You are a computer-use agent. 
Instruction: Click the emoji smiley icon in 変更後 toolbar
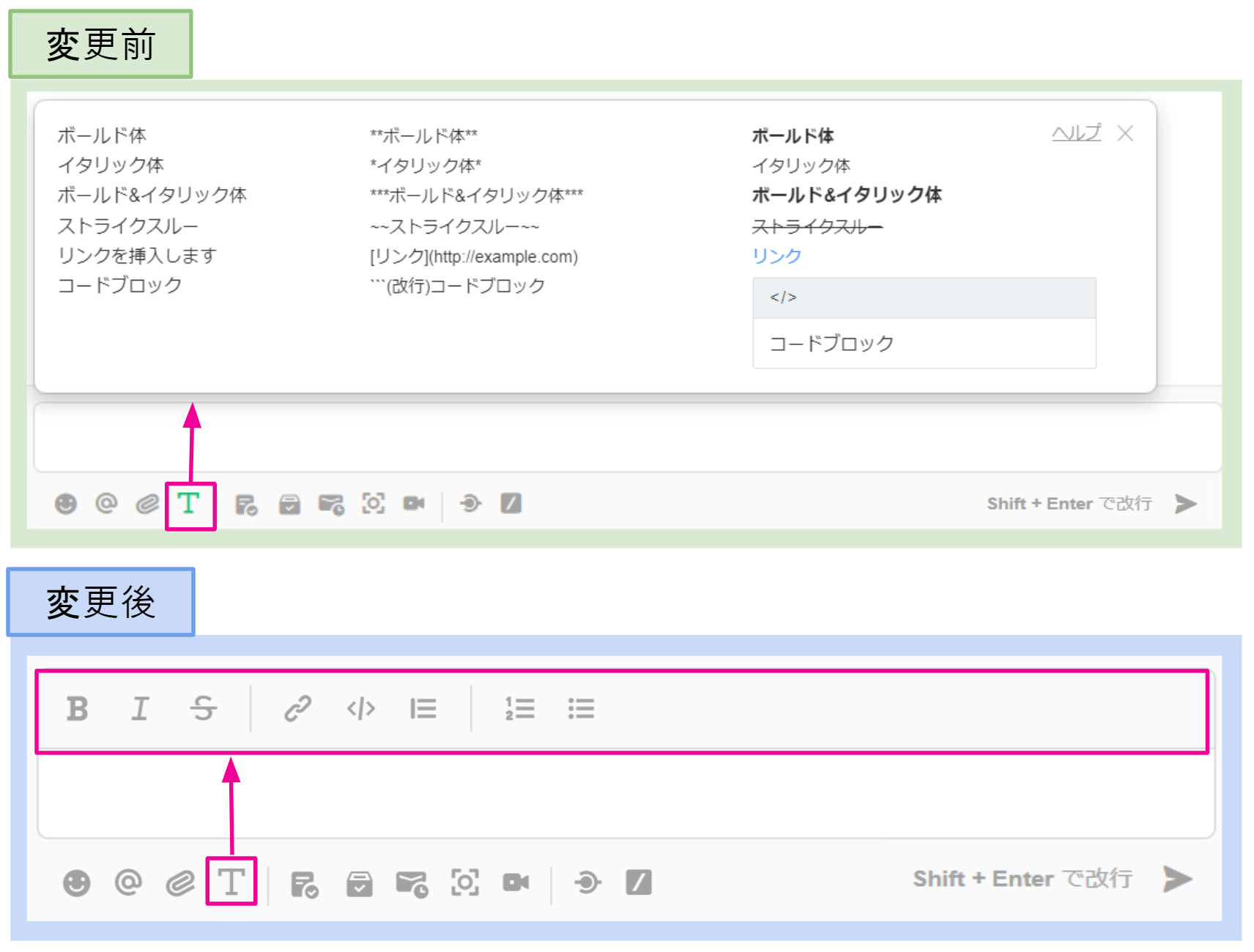coord(76,883)
